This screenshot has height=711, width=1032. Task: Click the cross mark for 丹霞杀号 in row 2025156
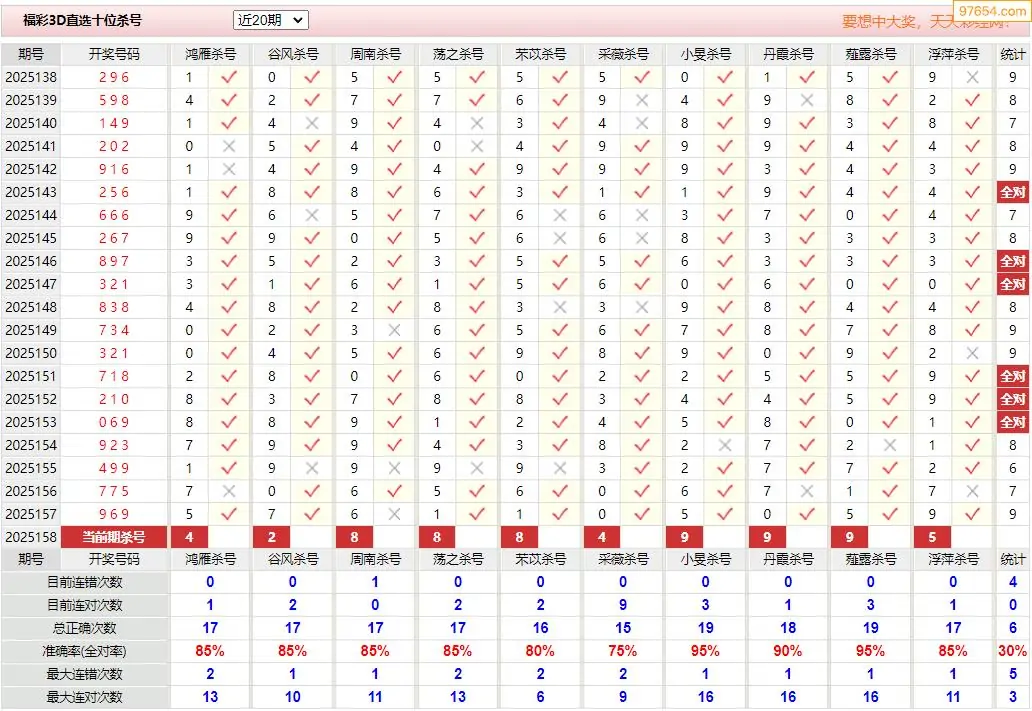(x=807, y=491)
